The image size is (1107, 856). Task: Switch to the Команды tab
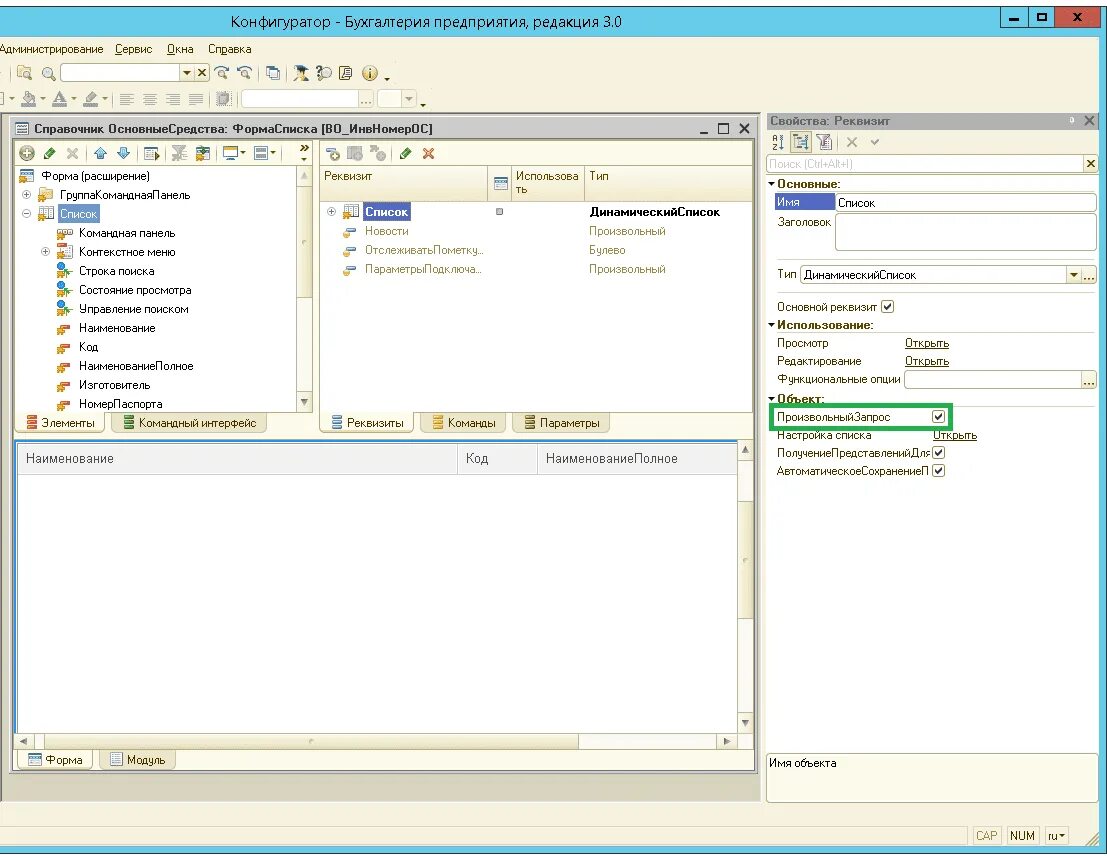[x=463, y=422]
